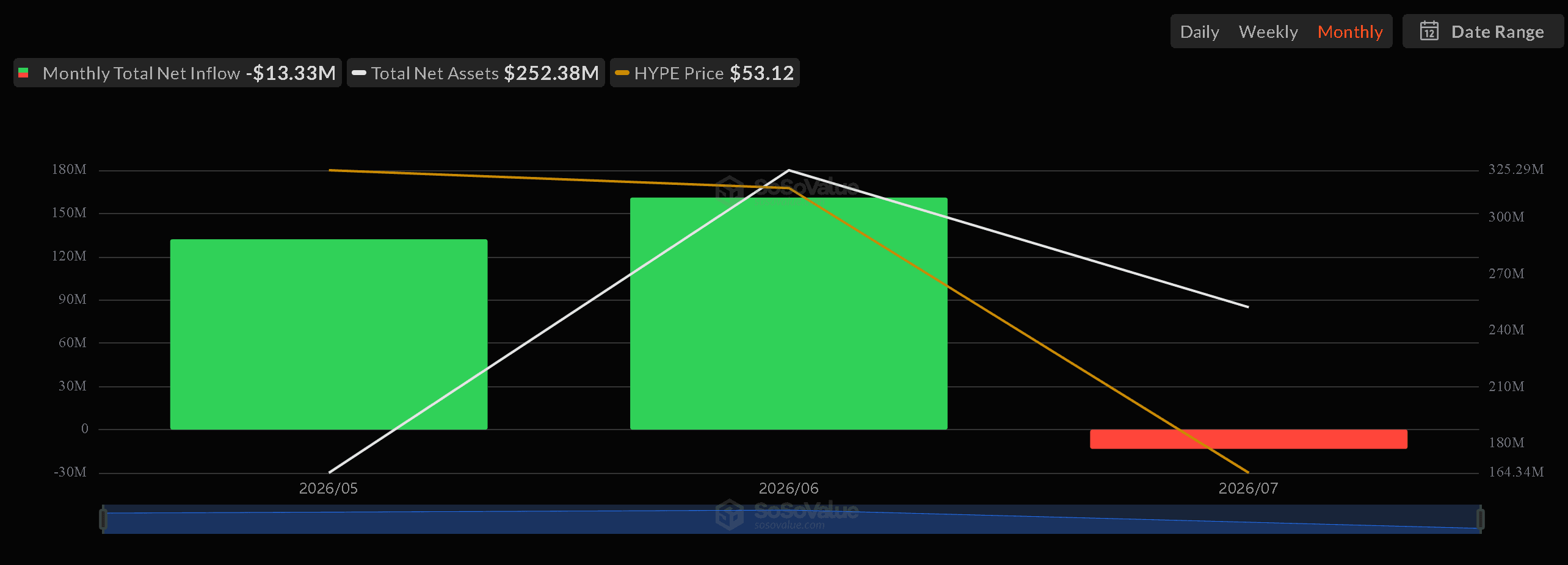This screenshot has width=1568, height=565.
Task: Click the green 2026/06 inflow bar
Action: pyautogui.click(x=788, y=314)
